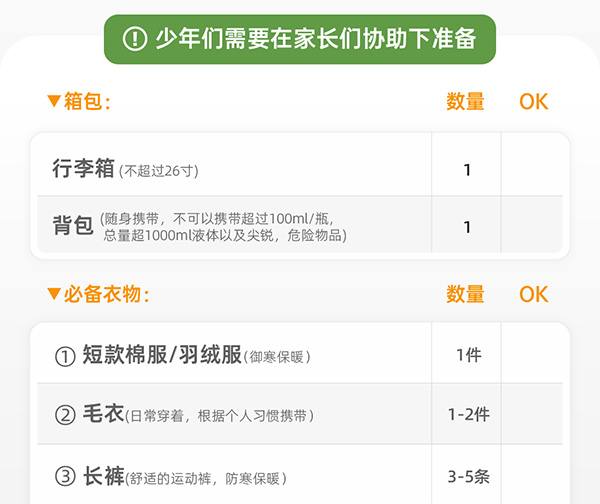
Task: Check off 长裤 in the OK column
Action: [x=534, y=474]
